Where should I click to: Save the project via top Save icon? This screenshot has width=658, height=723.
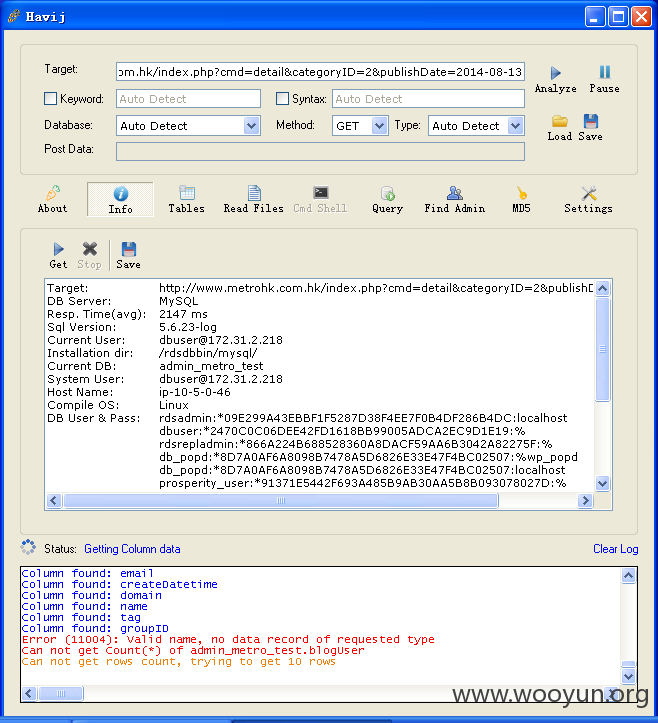click(590, 128)
